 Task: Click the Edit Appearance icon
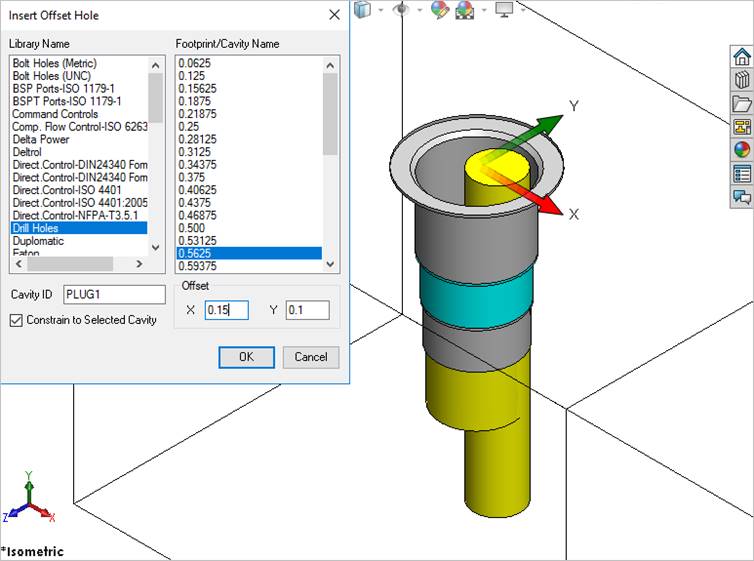click(439, 9)
